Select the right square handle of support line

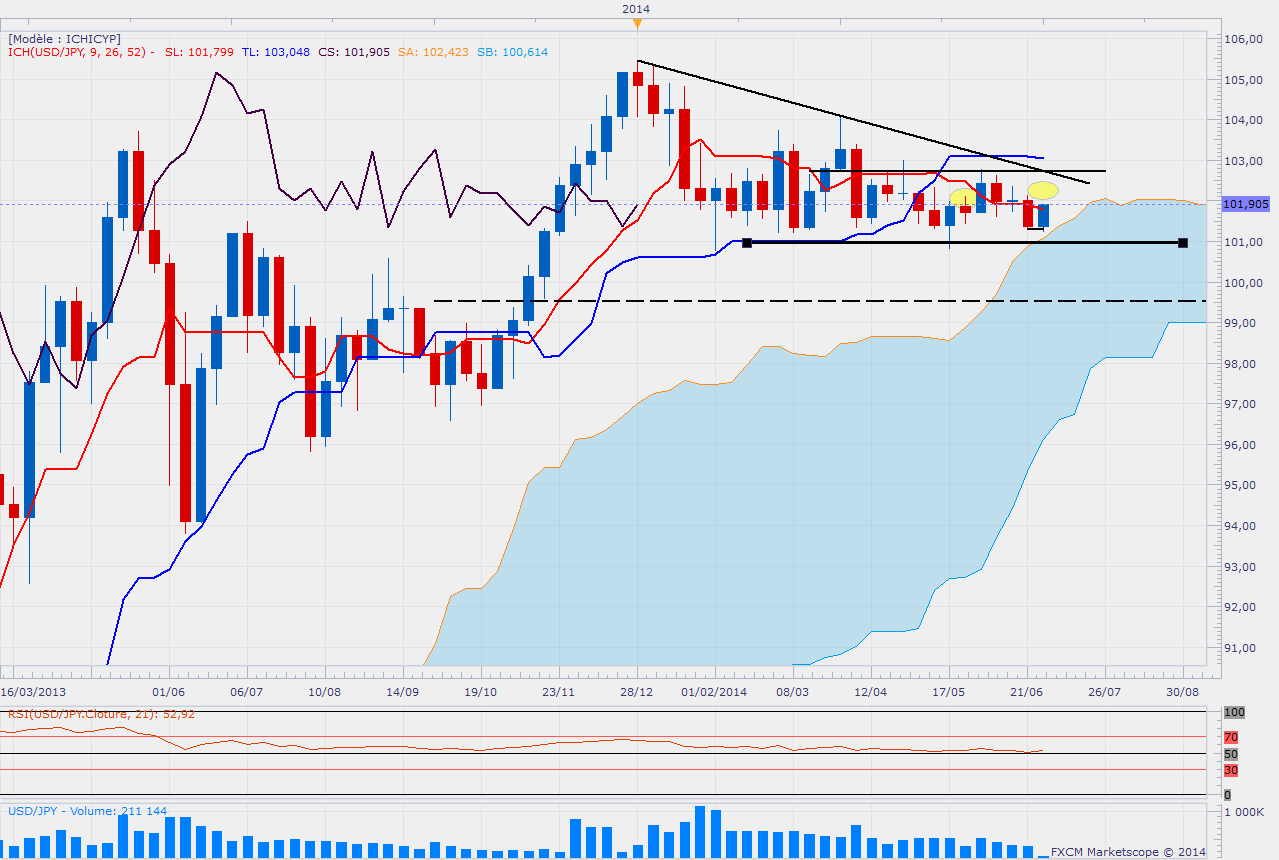pyautogui.click(x=1183, y=243)
